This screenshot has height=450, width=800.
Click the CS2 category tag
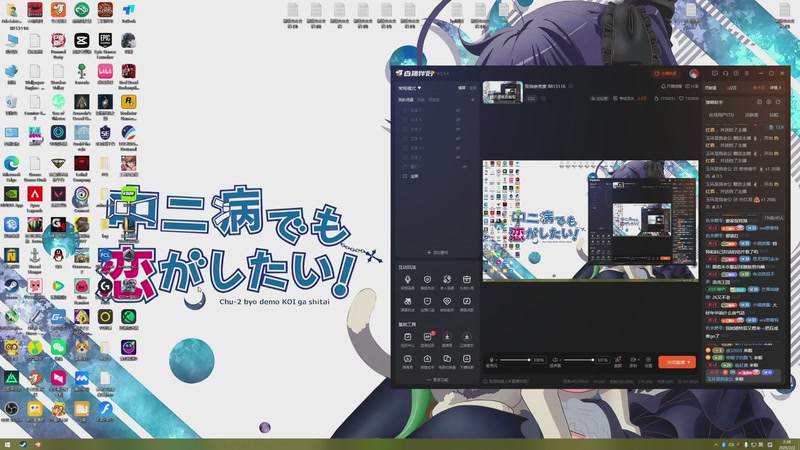point(531,98)
